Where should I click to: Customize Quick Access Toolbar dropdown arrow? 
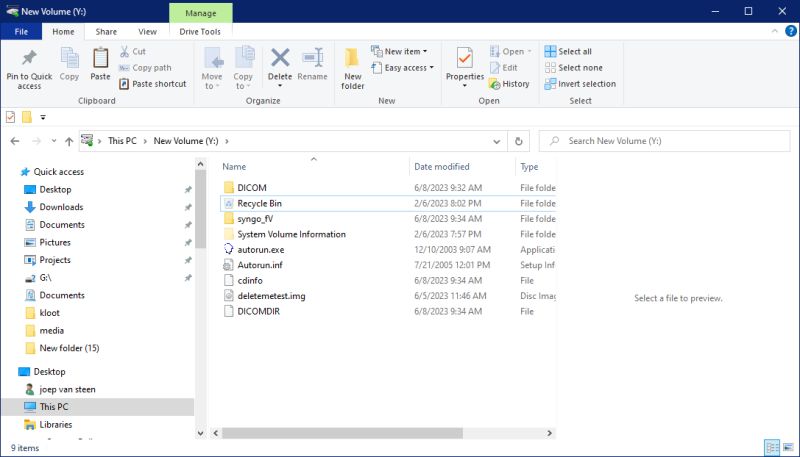[x=43, y=117]
